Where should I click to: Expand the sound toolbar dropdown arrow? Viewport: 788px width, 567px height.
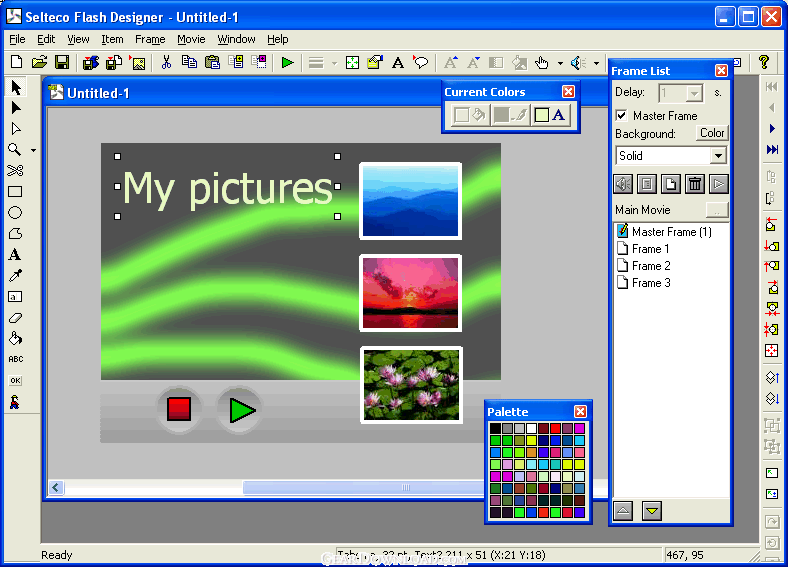click(x=597, y=64)
